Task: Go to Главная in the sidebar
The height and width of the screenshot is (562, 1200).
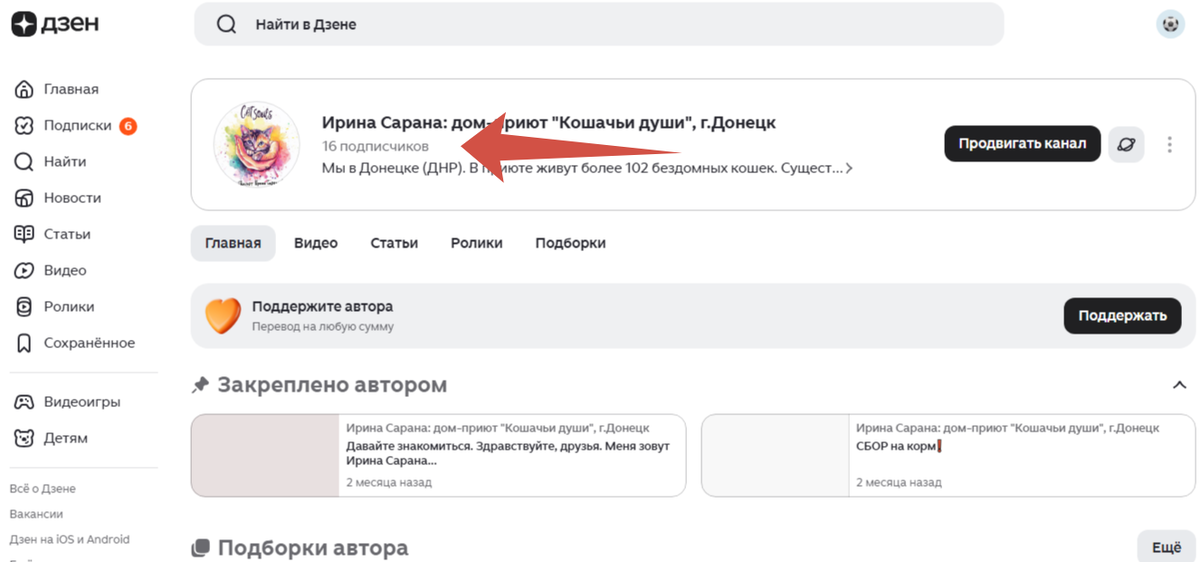Action: [70, 89]
